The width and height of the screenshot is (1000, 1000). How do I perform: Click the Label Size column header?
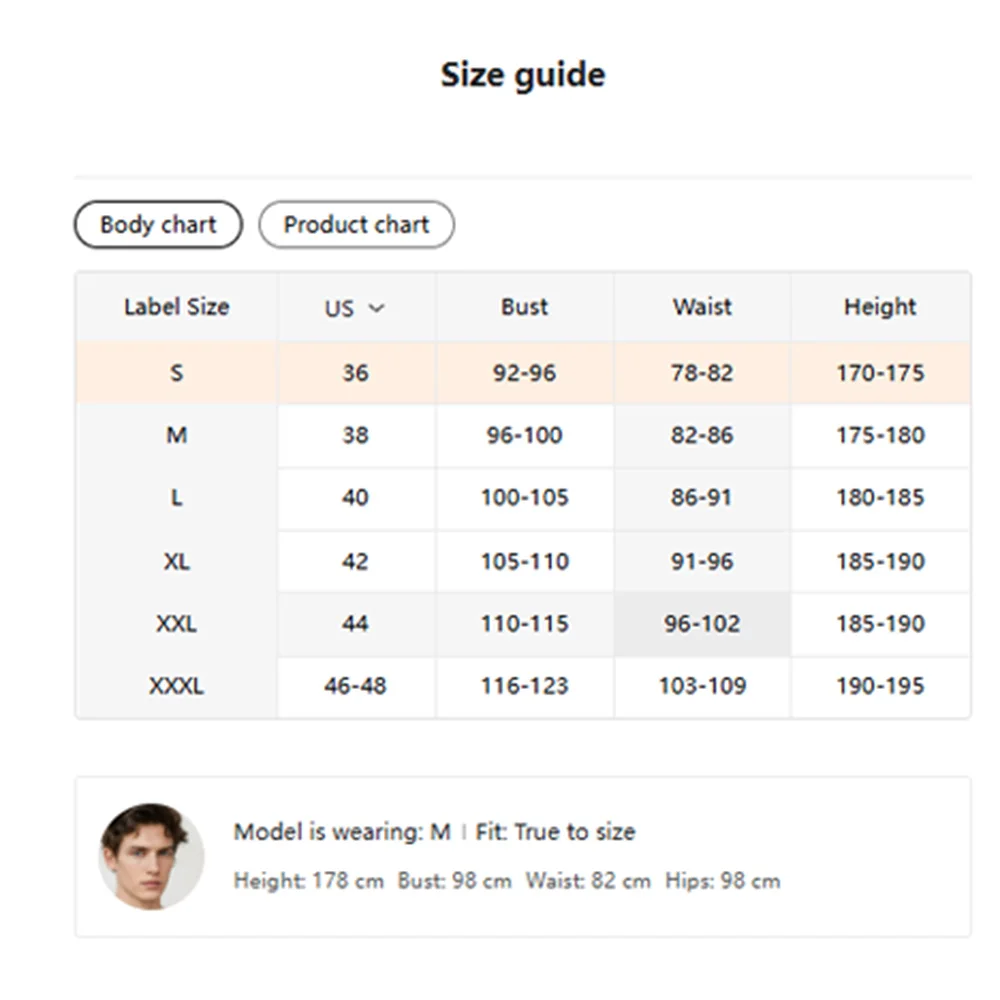pos(176,307)
